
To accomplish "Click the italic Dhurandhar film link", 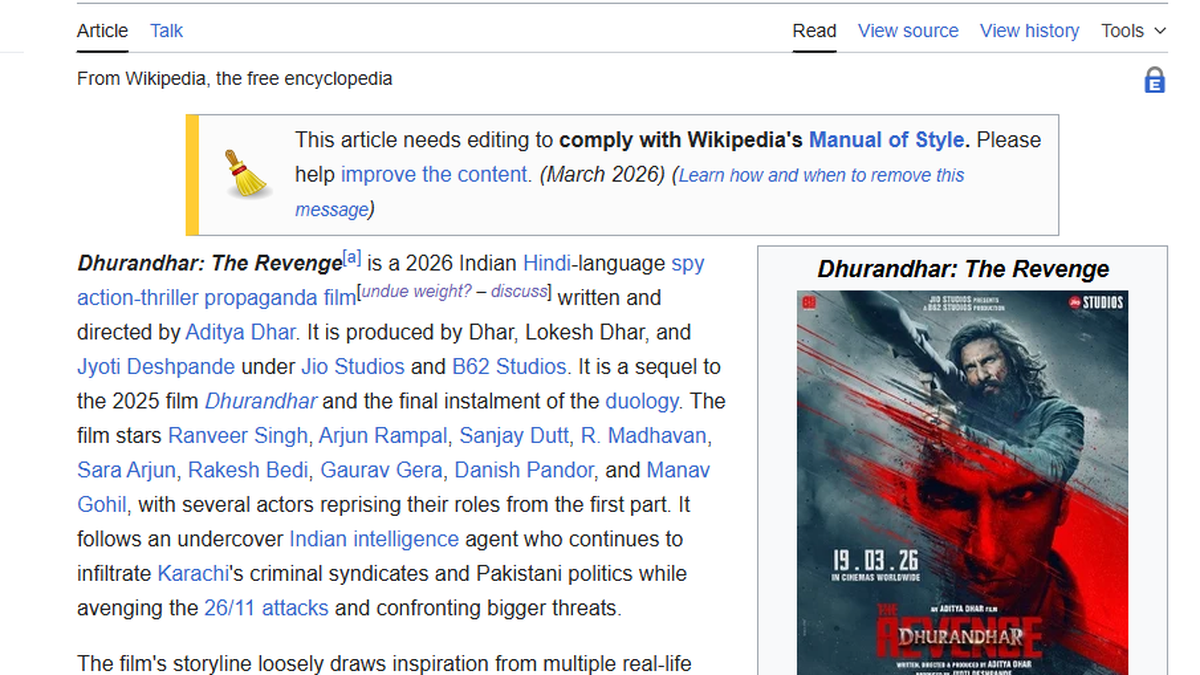I will coord(260,402).
